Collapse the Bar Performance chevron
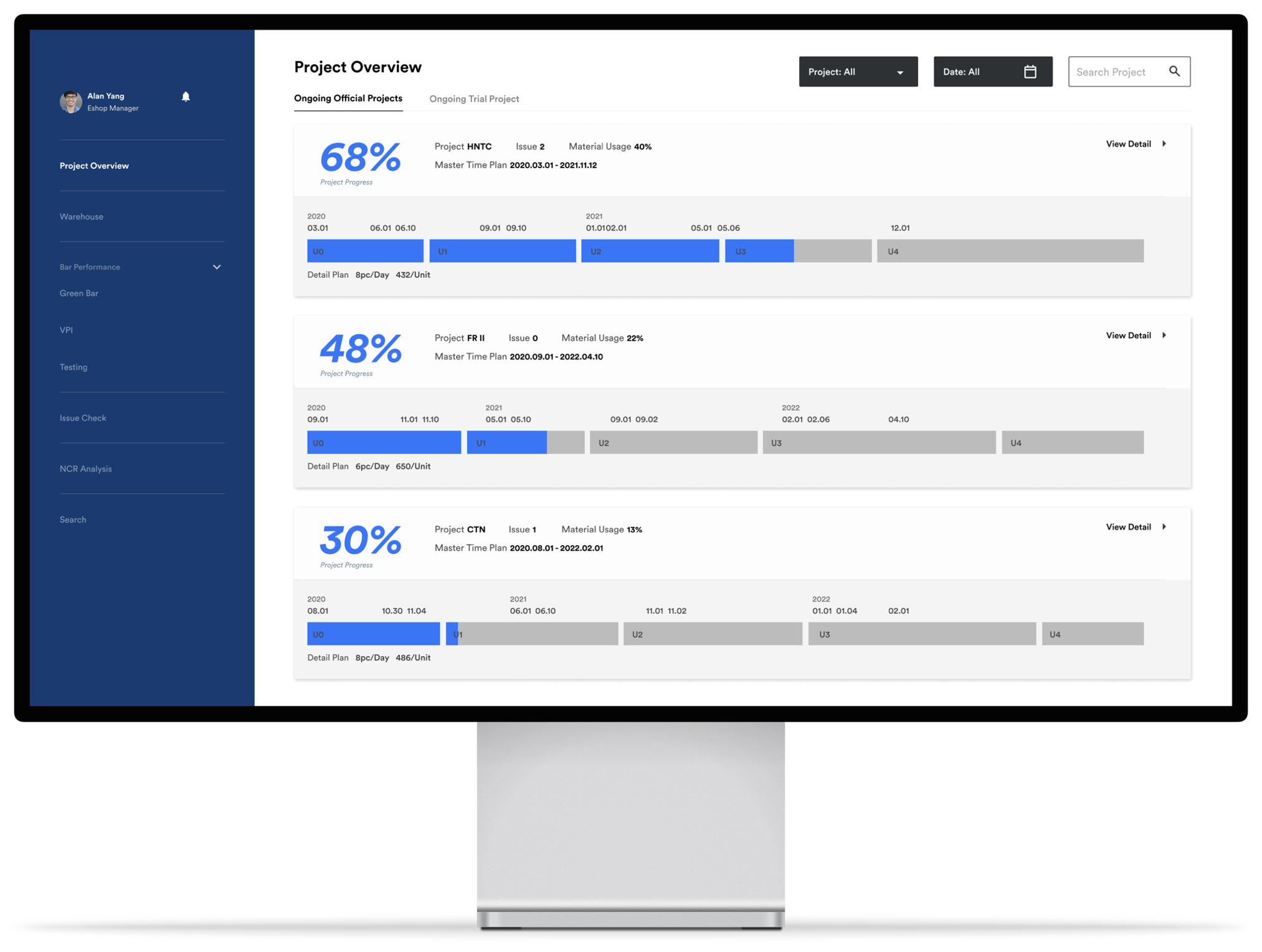 pos(217,267)
